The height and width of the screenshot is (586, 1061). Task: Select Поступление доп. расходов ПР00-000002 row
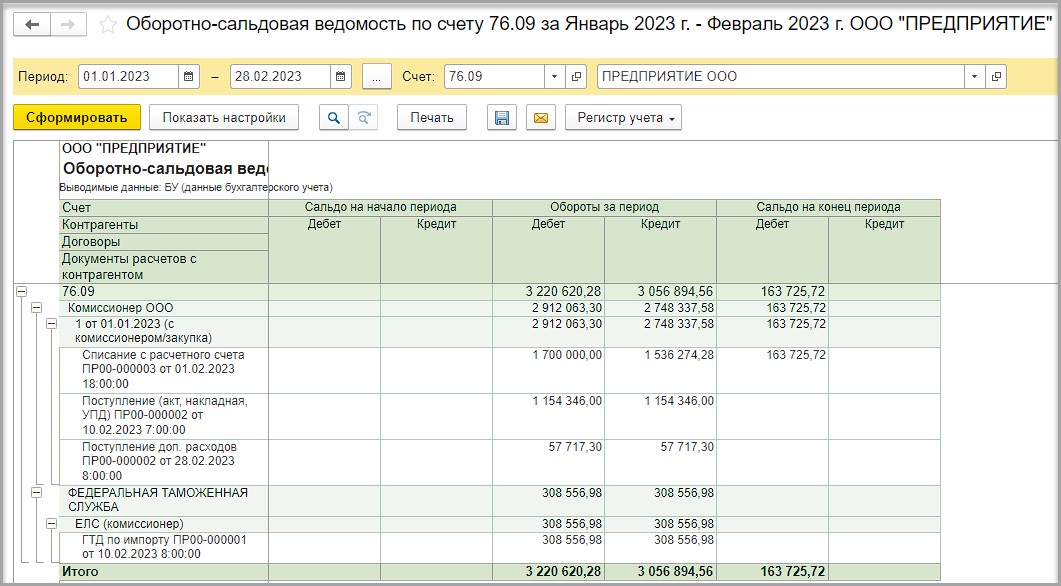163,461
